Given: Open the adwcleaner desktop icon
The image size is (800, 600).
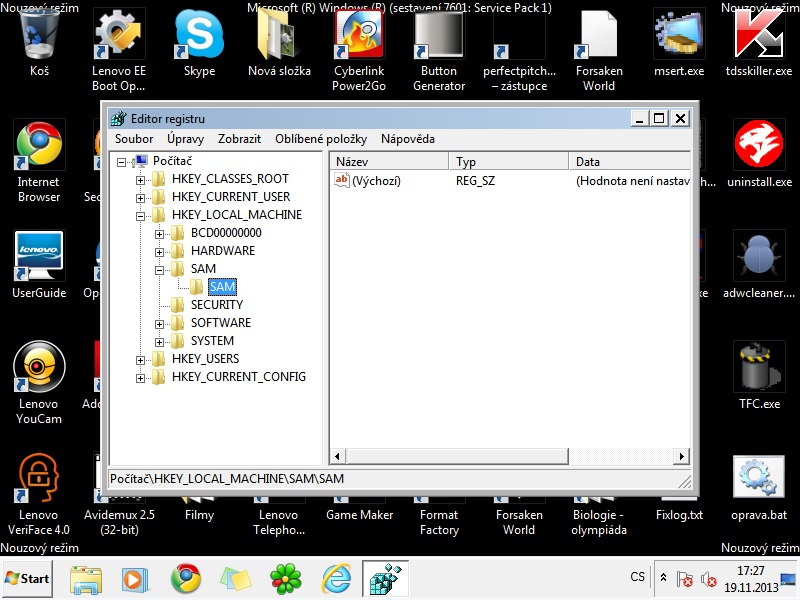Looking at the screenshot, I should pos(759,257).
